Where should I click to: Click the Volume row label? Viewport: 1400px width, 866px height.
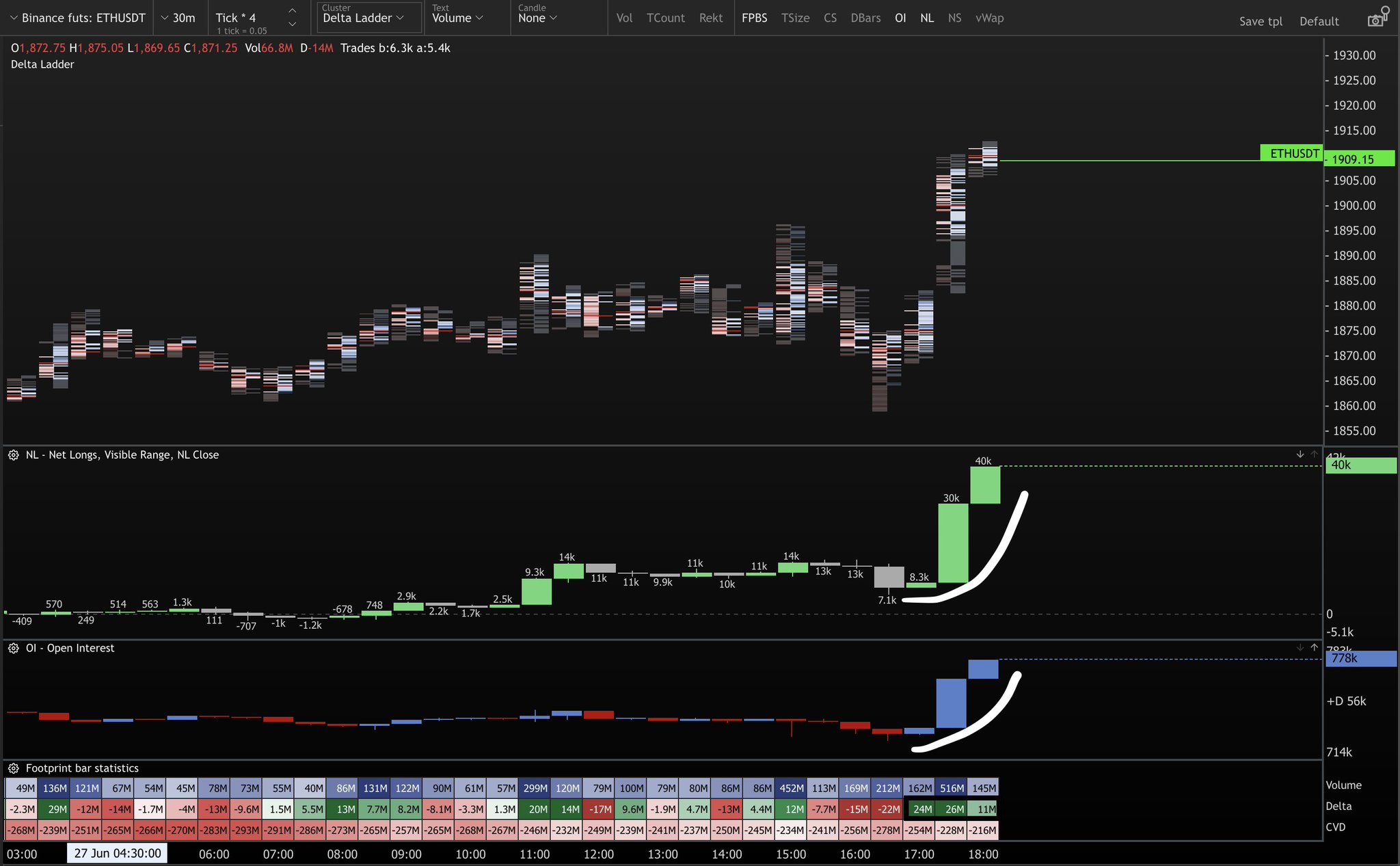1343,785
